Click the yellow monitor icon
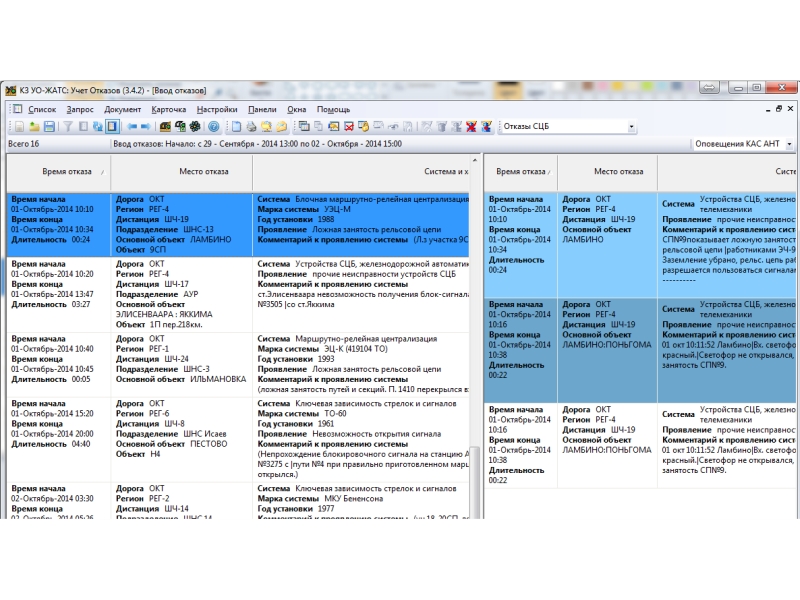The image size is (800, 600). pyautogui.click(x=266, y=127)
